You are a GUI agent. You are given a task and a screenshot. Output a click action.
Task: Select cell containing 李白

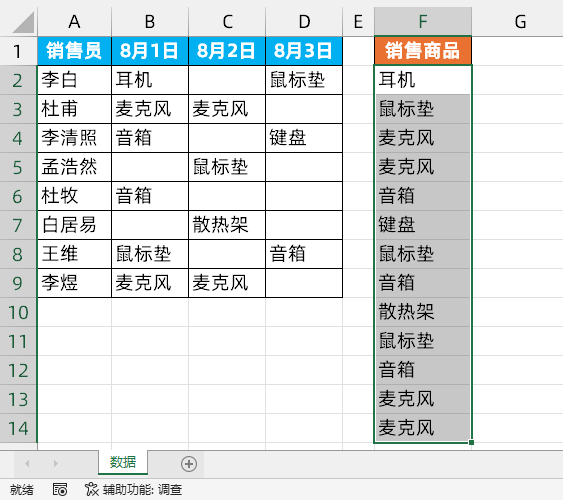coord(74,80)
